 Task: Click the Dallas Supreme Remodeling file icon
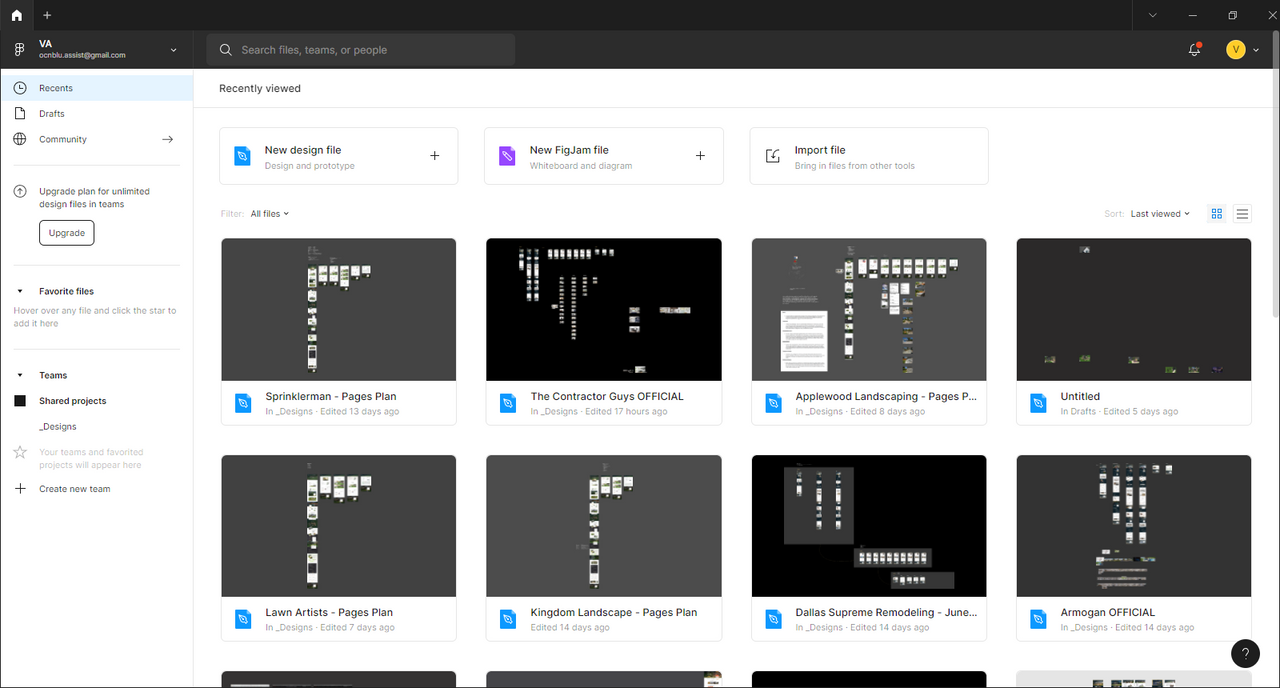click(773, 619)
